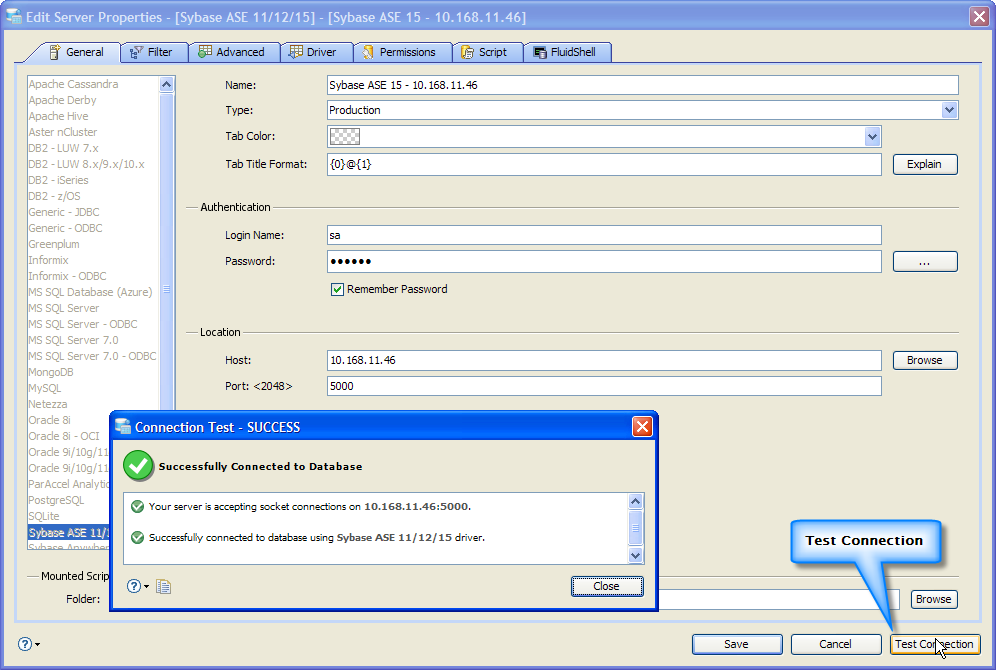
Task: Click the Save button
Action: 737,644
